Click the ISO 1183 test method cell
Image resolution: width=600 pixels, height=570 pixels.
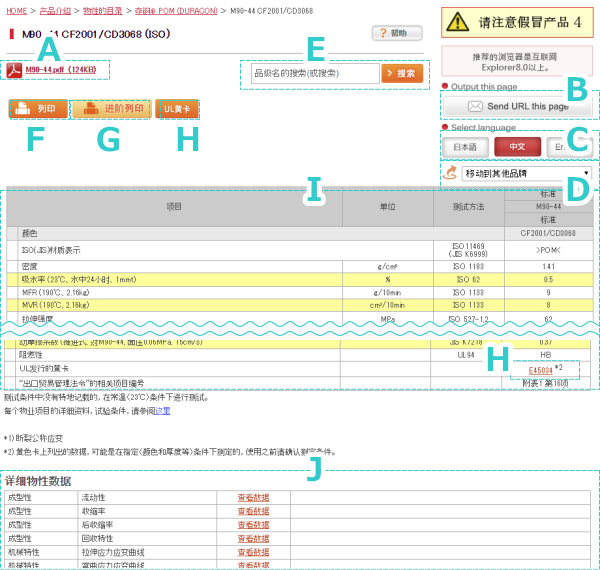(x=468, y=267)
